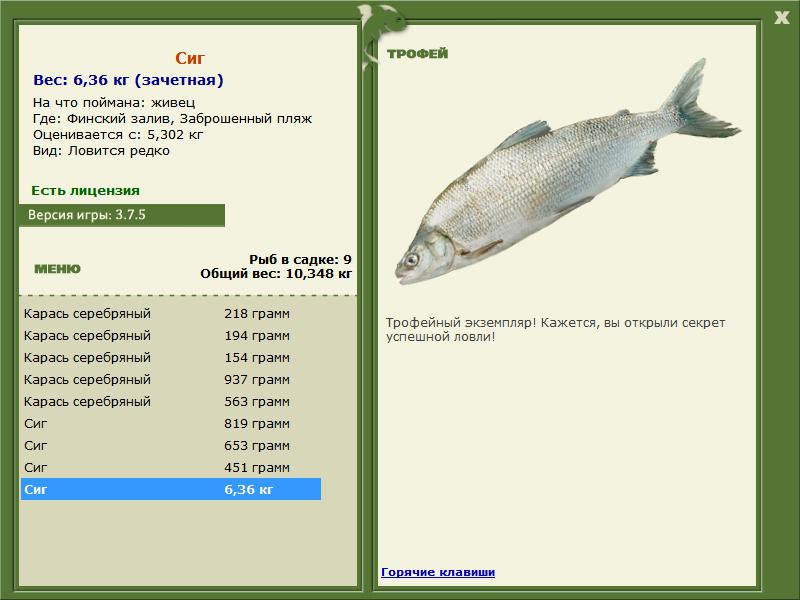
Task: Open the МЕНЮ button
Action: (x=57, y=269)
